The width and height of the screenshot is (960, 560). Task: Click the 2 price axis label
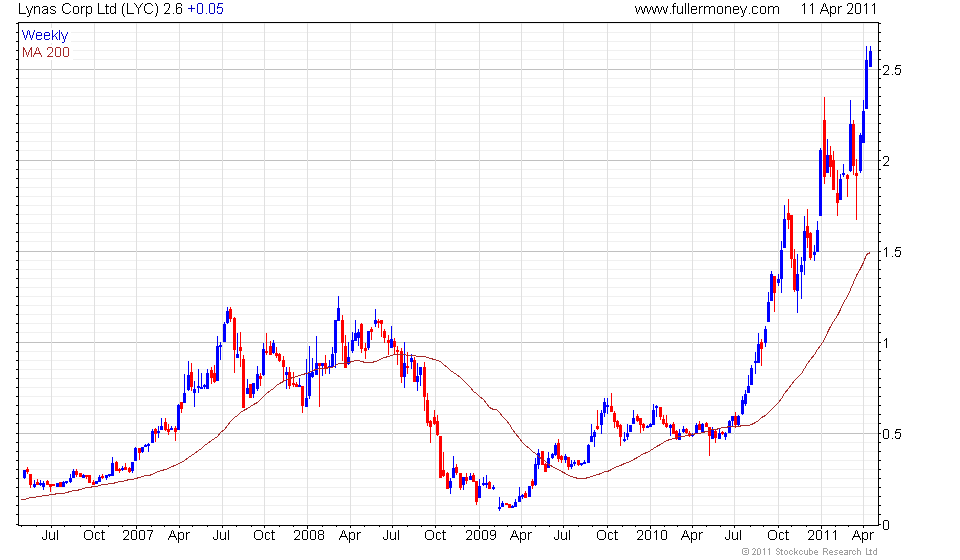point(886,161)
